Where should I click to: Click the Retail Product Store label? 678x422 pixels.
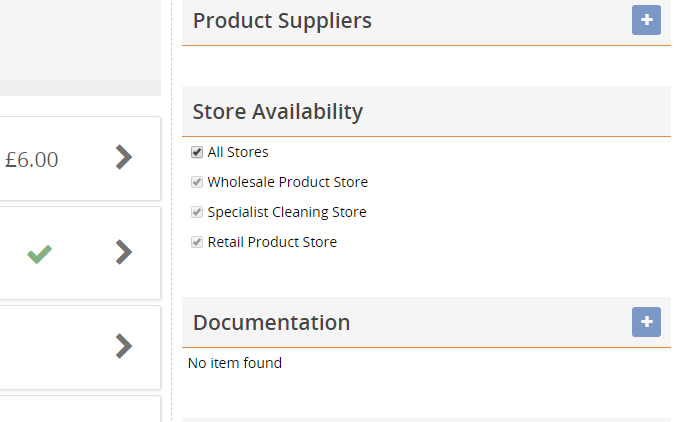272,243
